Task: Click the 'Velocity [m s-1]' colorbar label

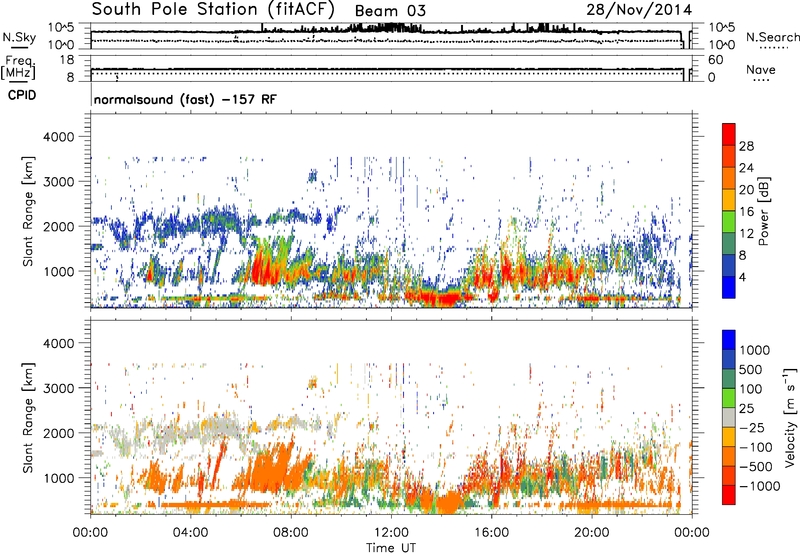Action: (790, 417)
